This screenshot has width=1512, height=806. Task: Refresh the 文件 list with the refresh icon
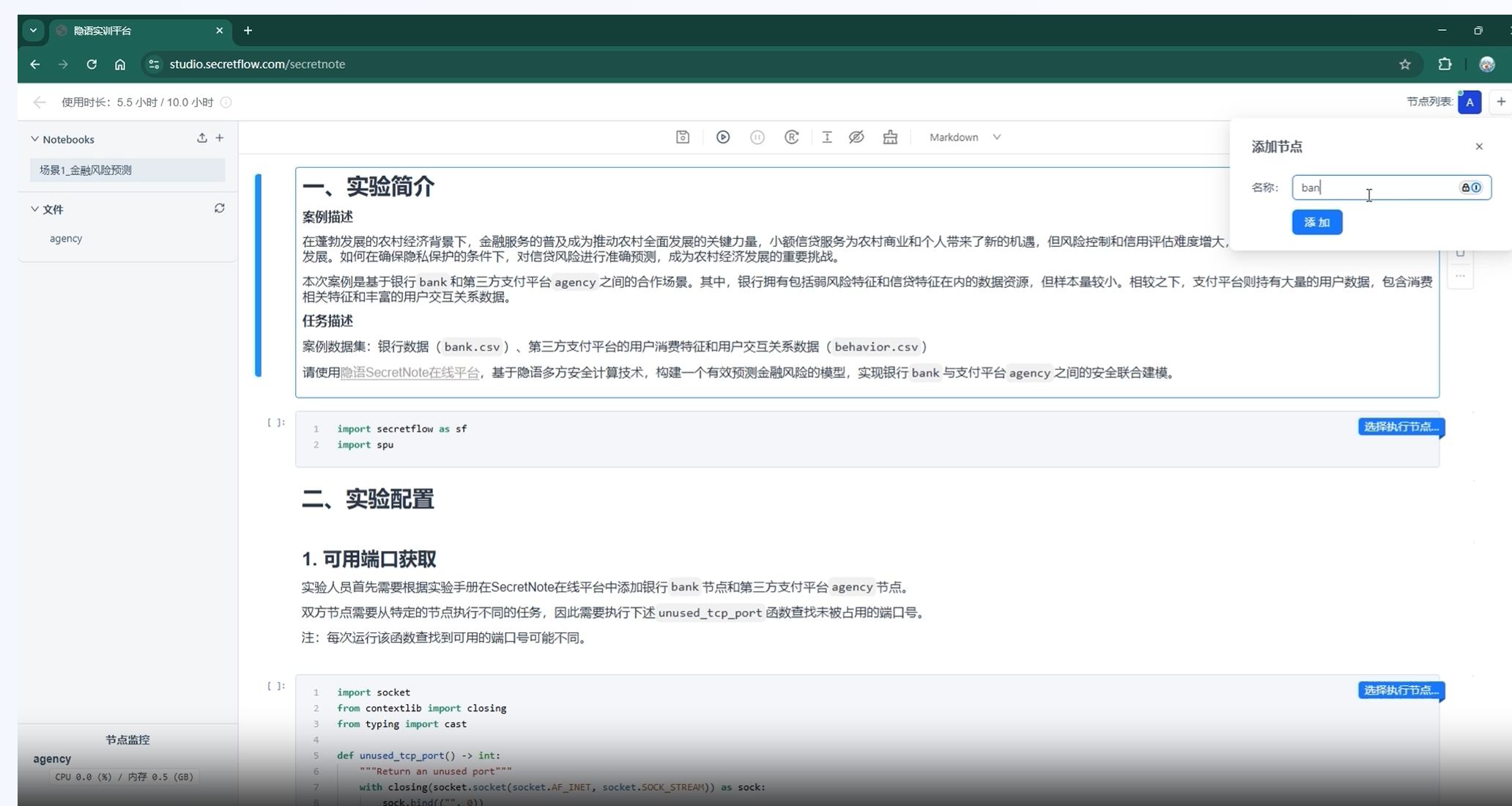coord(220,208)
